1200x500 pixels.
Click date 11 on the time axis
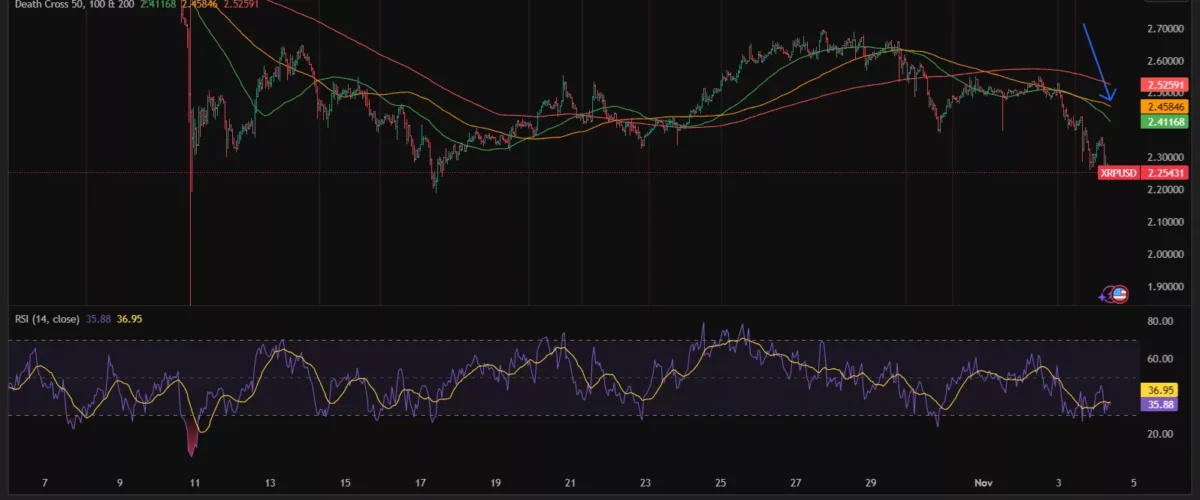[x=195, y=482]
